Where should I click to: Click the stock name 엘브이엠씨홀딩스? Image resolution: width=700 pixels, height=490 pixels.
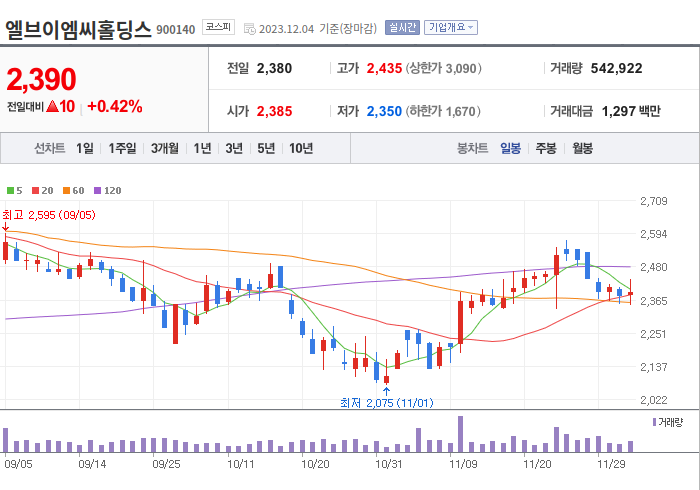click(x=79, y=29)
